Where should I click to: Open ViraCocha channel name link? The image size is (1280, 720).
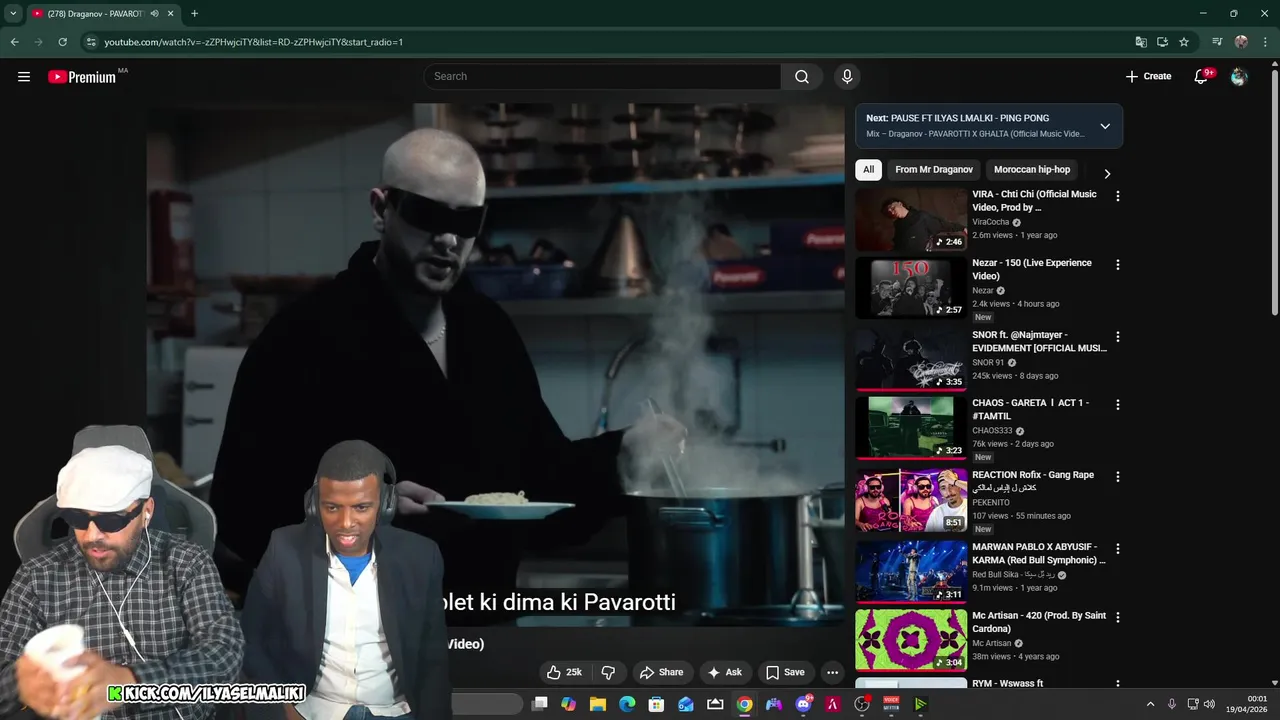click(x=991, y=222)
